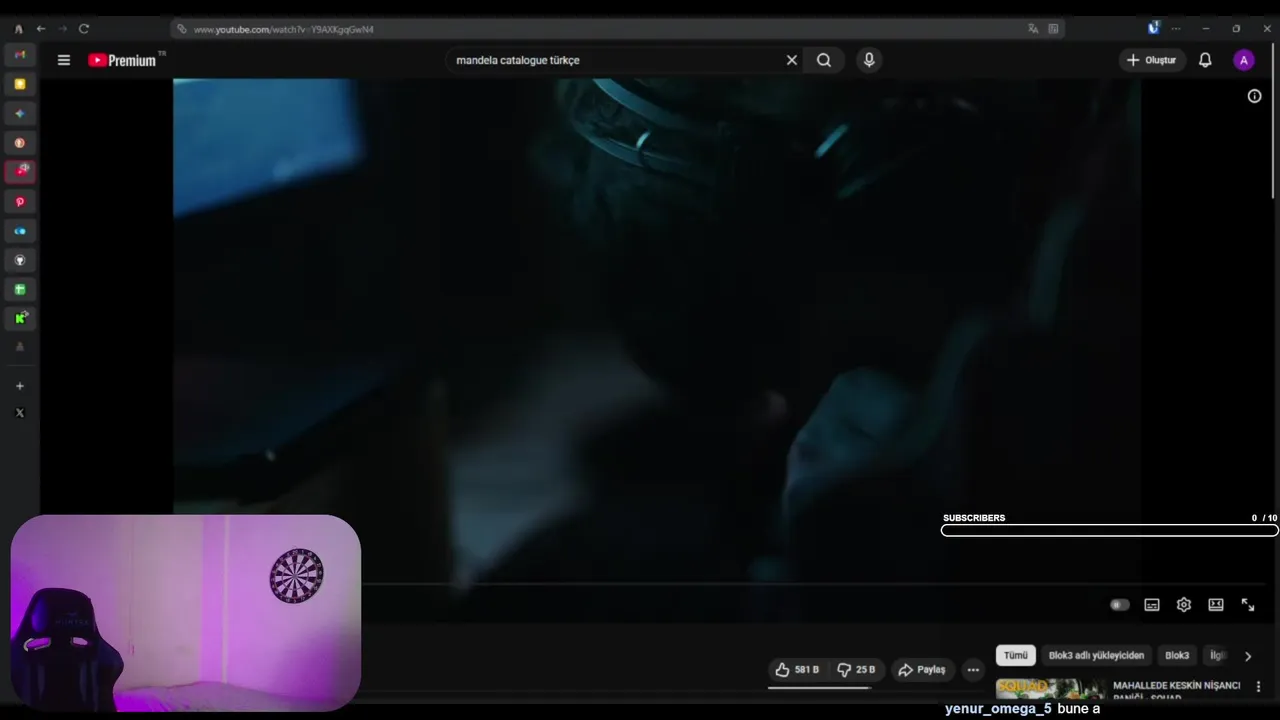Like the video (581 B)
Viewport: 1280px width, 720px height.
[797, 670]
